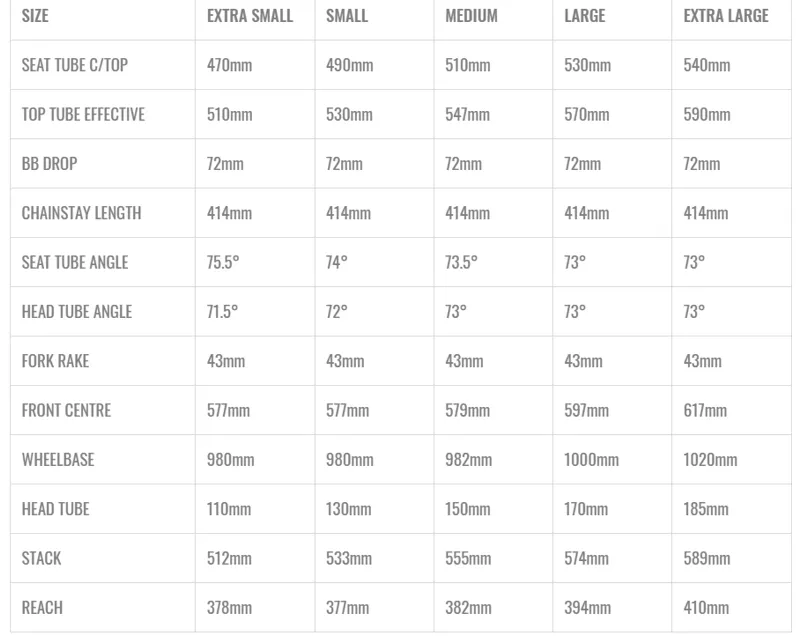Select the TOP TUBE EFFECTIVE row label
The height and width of the screenshot is (643, 800).
(x=83, y=114)
